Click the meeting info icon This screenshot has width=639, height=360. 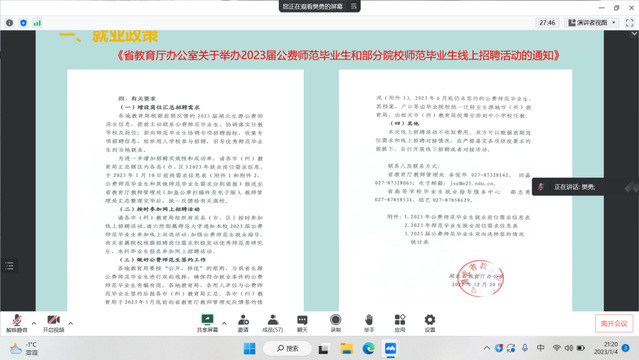coord(9,23)
